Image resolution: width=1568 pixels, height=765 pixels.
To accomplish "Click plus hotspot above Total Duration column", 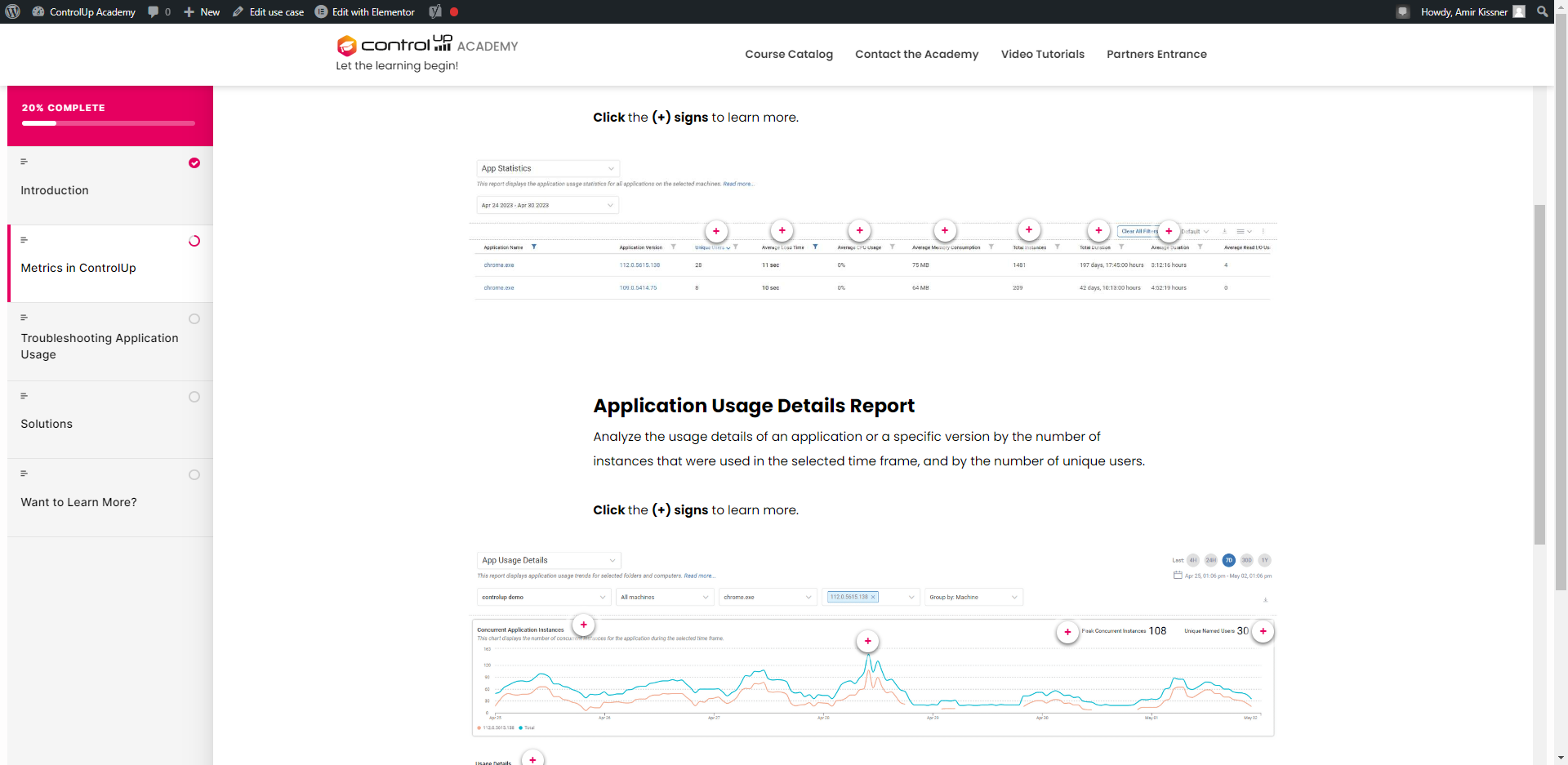I will coord(1099,230).
